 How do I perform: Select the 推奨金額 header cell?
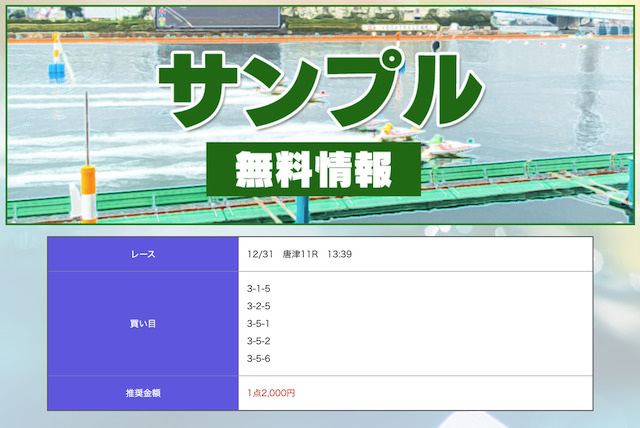click(143, 393)
